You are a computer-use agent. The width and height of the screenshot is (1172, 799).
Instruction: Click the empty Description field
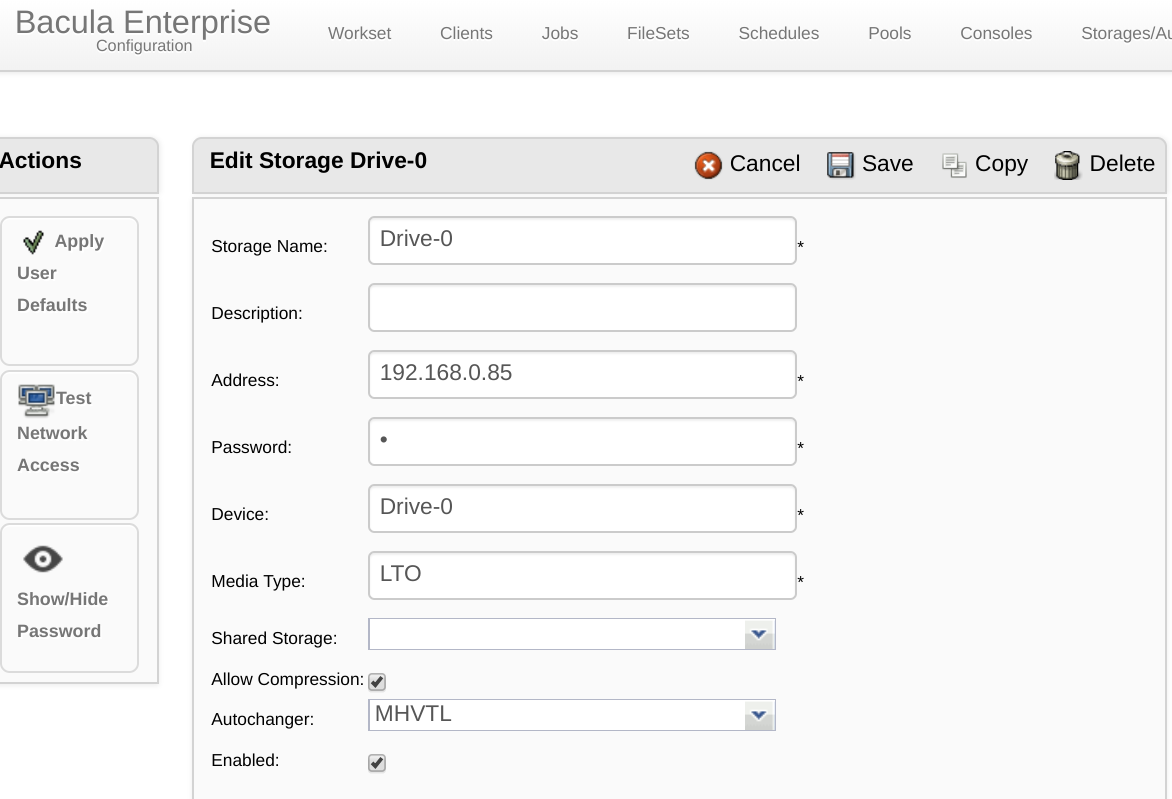pos(582,307)
